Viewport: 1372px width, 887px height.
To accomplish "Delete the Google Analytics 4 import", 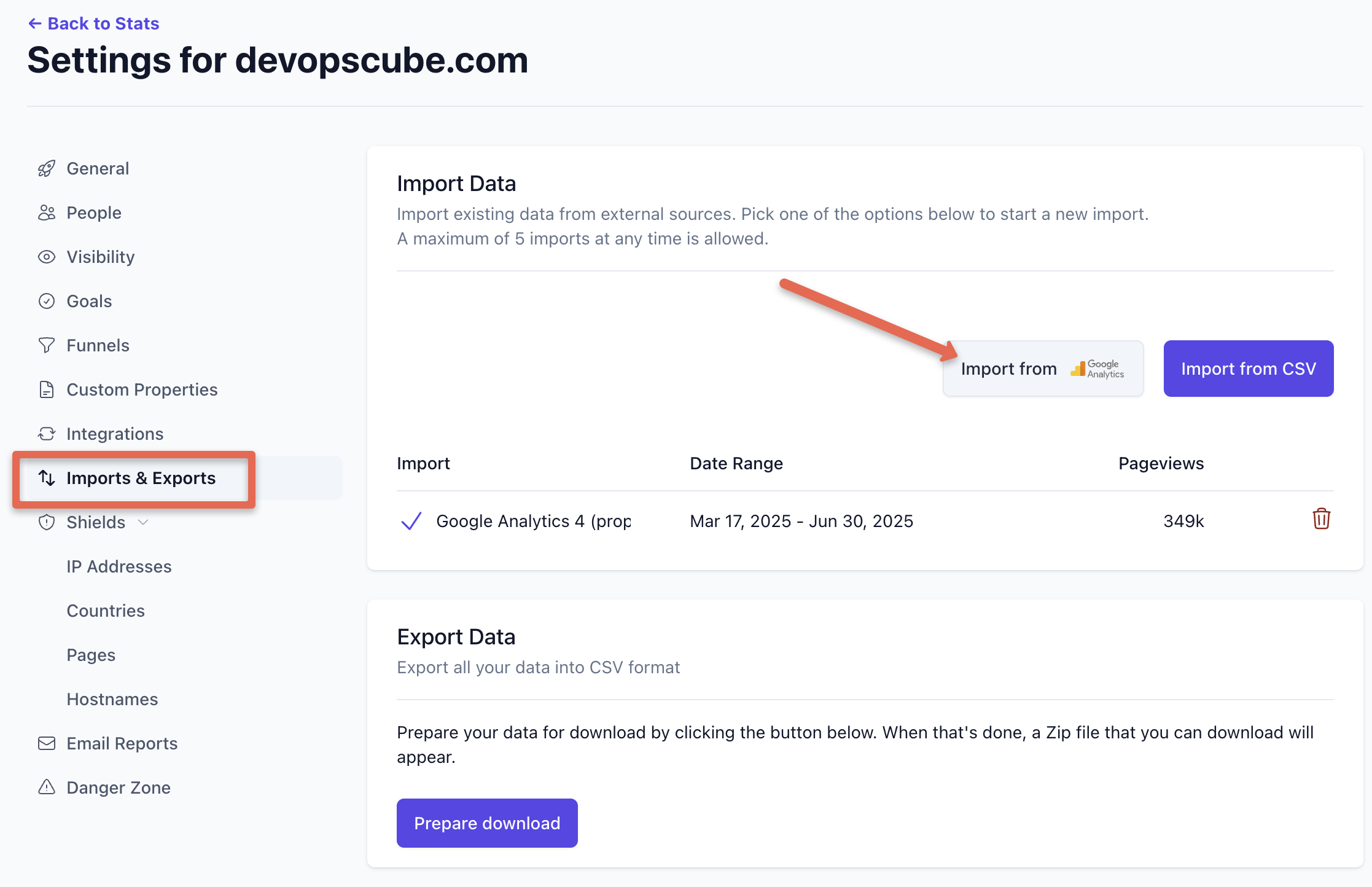I will tap(1321, 519).
